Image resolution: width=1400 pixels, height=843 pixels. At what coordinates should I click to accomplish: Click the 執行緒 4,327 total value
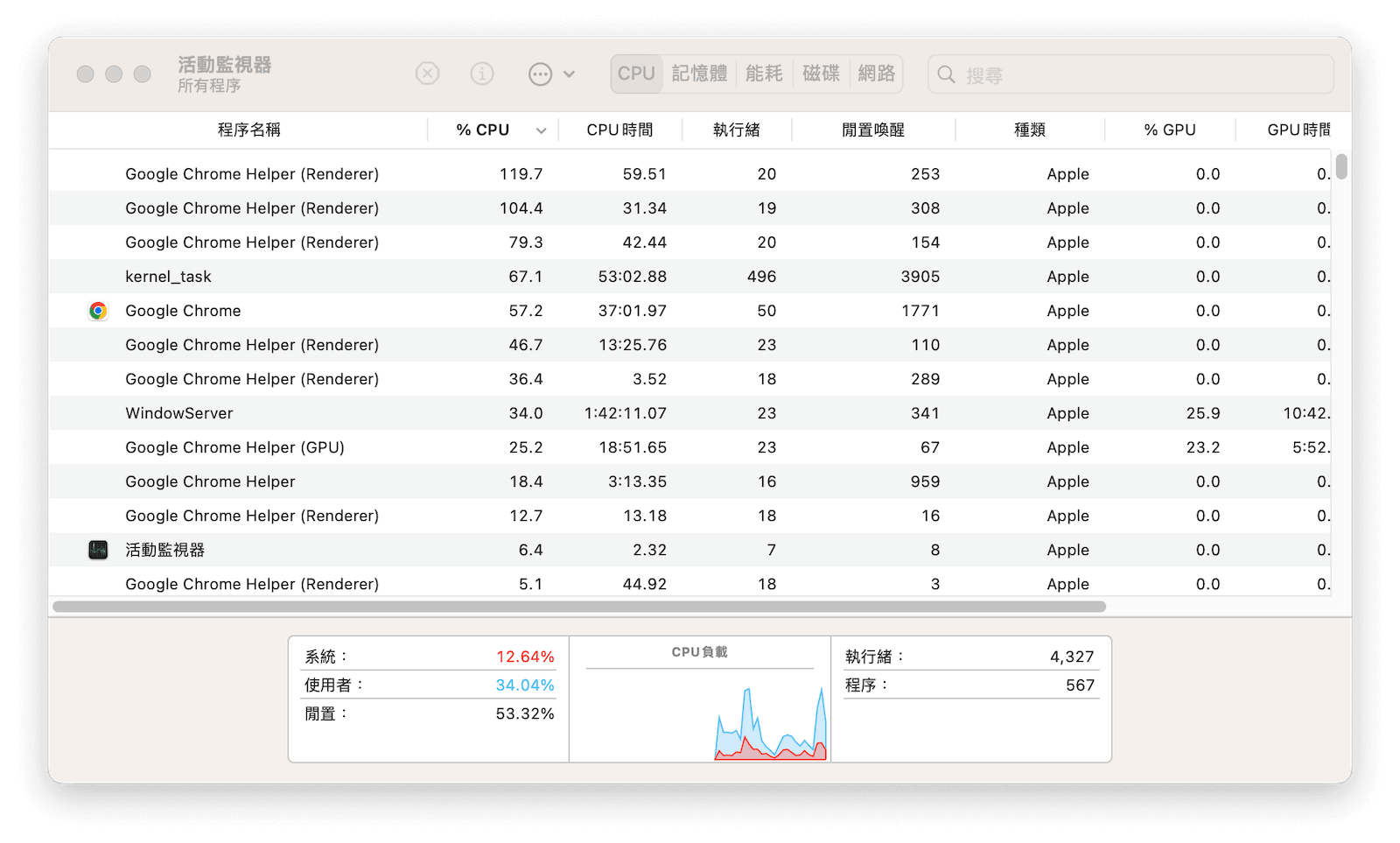tap(1072, 657)
